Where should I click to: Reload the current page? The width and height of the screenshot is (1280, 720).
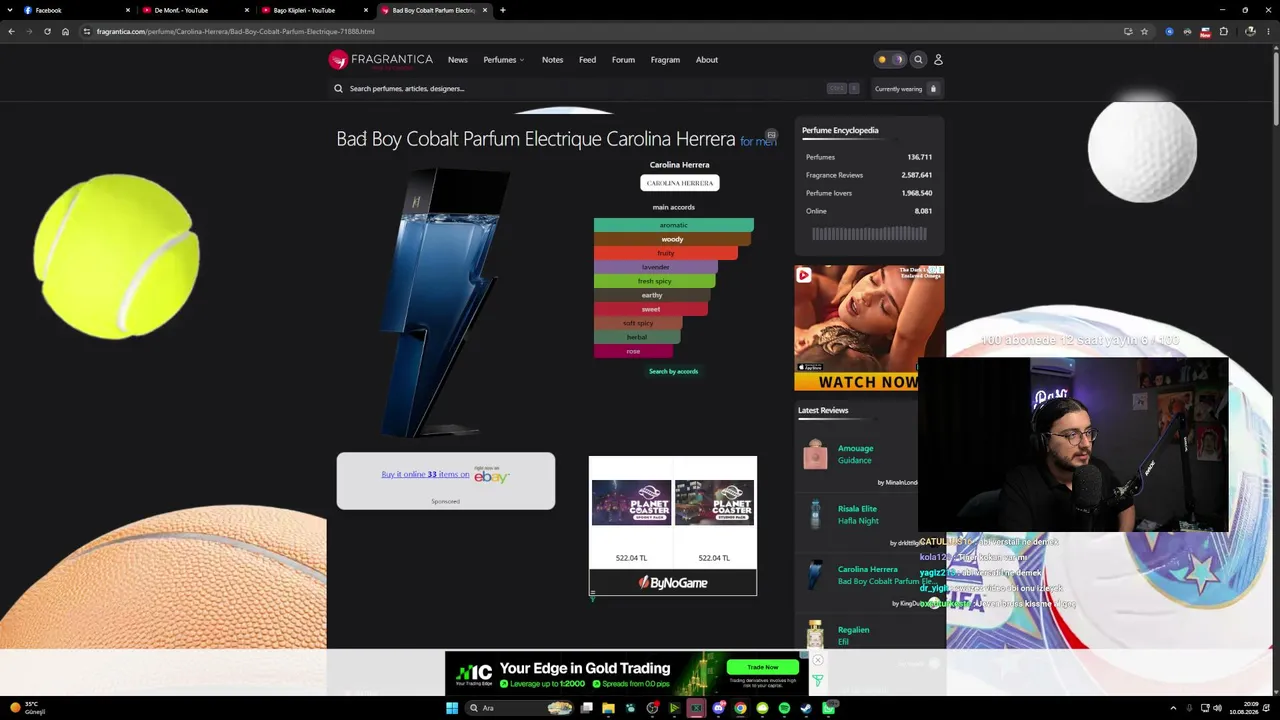tap(47, 31)
